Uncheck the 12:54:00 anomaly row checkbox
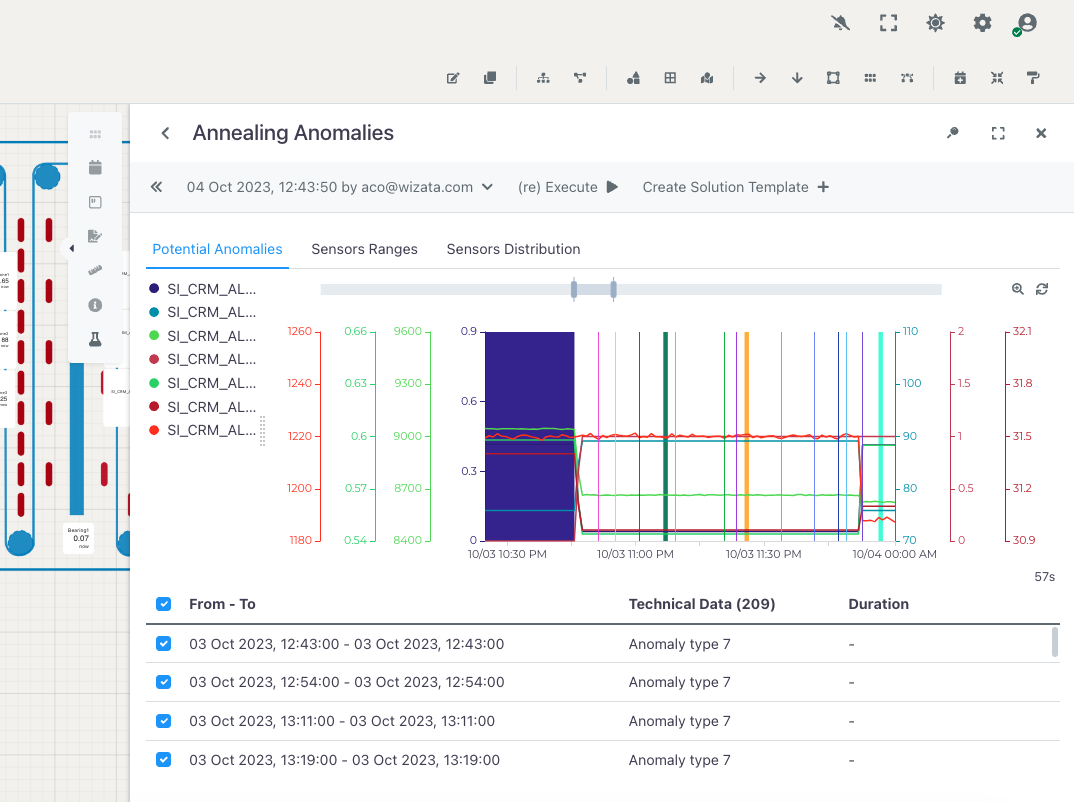This screenshot has height=802, width=1074. tap(163, 682)
